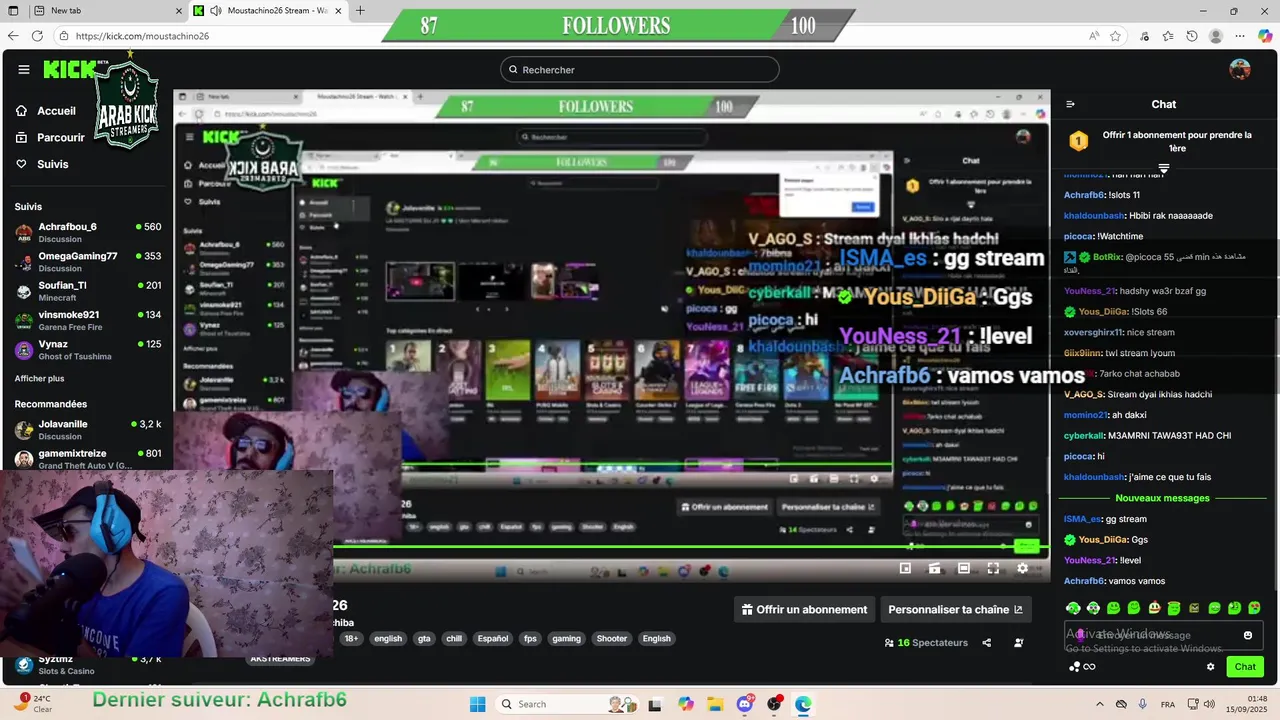This screenshot has width=1280, height=720.
Task: Open a new browser tab
Action: coord(360,11)
